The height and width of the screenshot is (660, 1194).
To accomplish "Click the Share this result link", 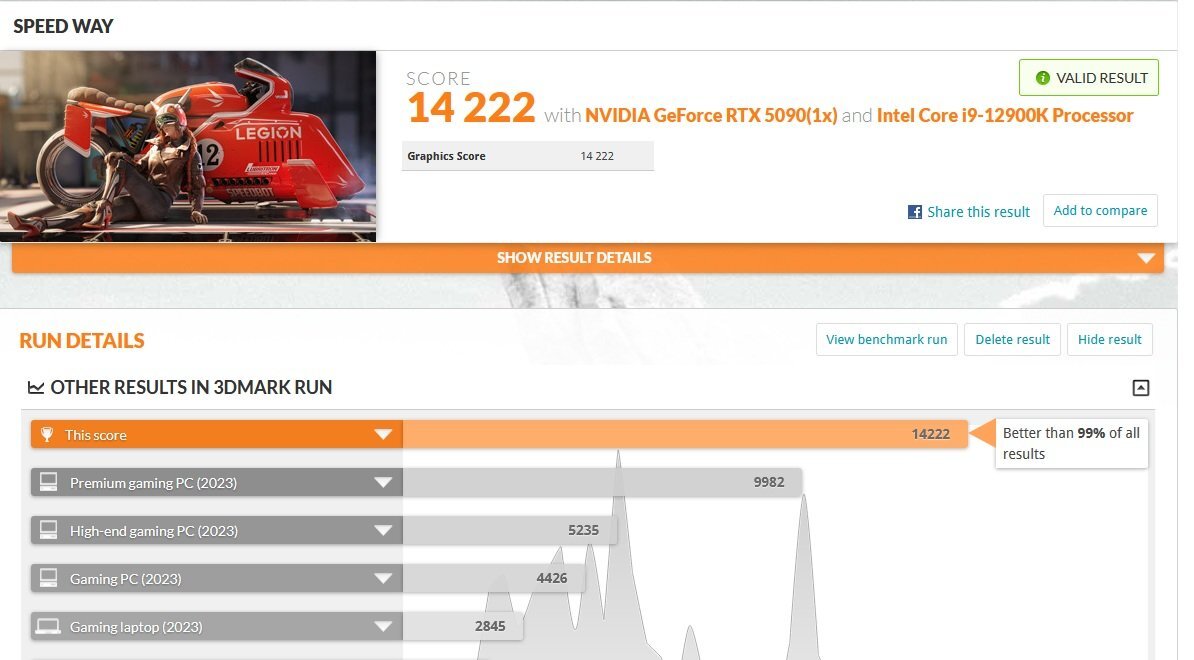I will point(979,212).
